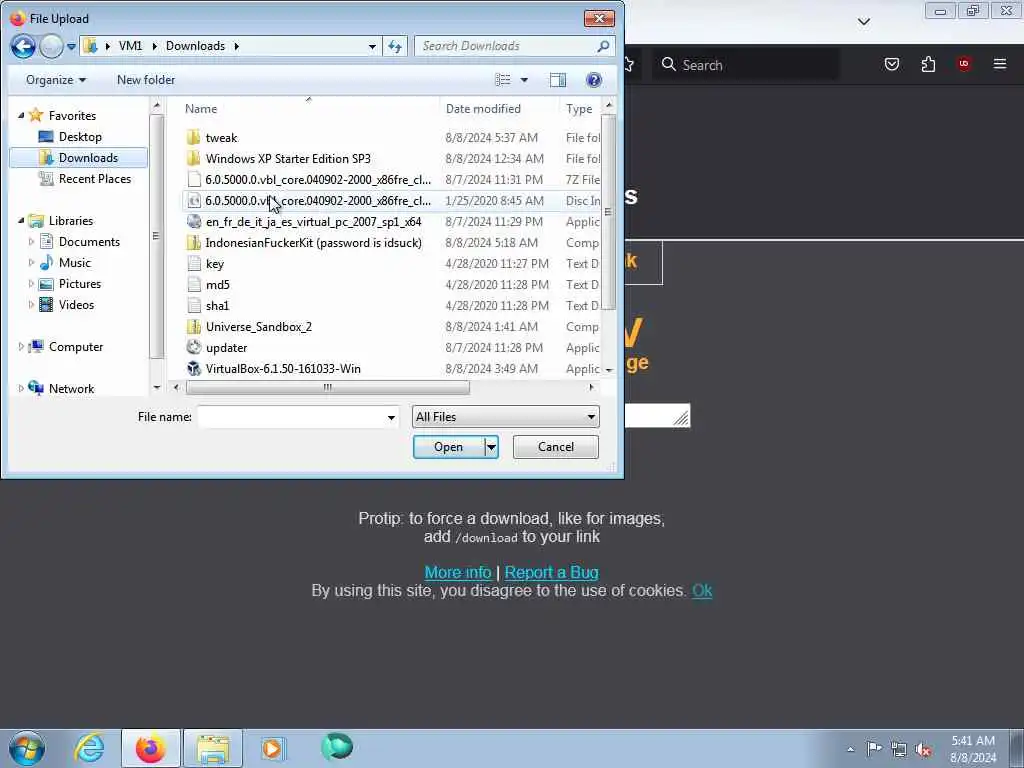The width and height of the screenshot is (1024, 768).
Task: Toggle the preview pane icon
Action: [x=558, y=80]
